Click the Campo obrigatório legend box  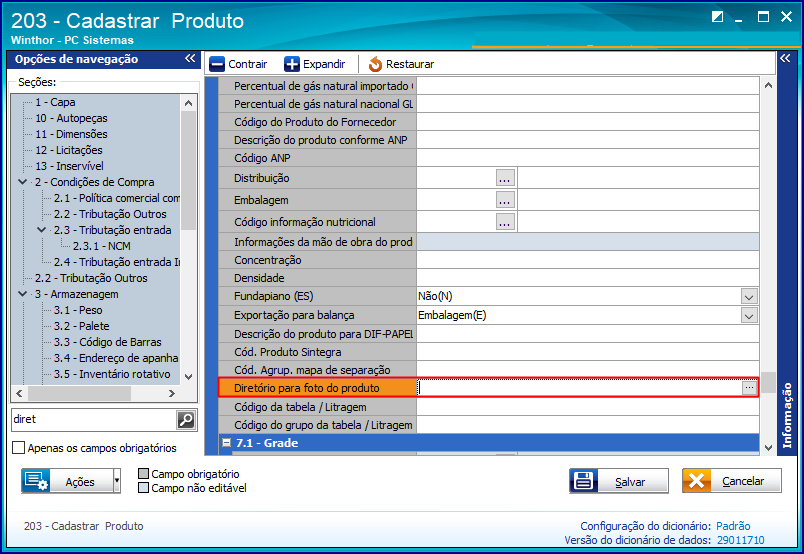(144, 473)
